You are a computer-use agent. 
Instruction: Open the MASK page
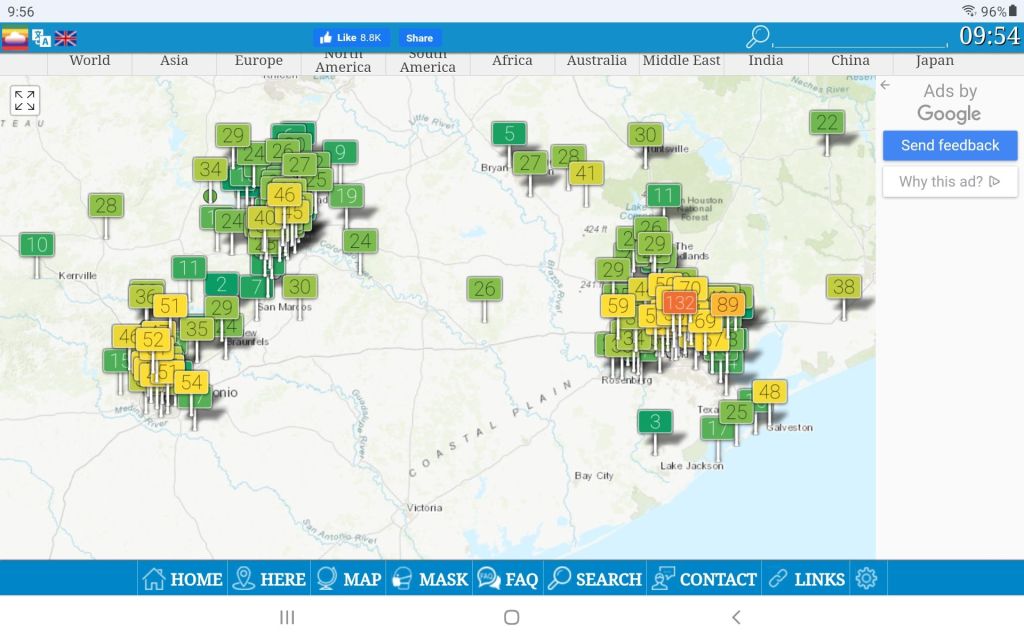tap(429, 578)
